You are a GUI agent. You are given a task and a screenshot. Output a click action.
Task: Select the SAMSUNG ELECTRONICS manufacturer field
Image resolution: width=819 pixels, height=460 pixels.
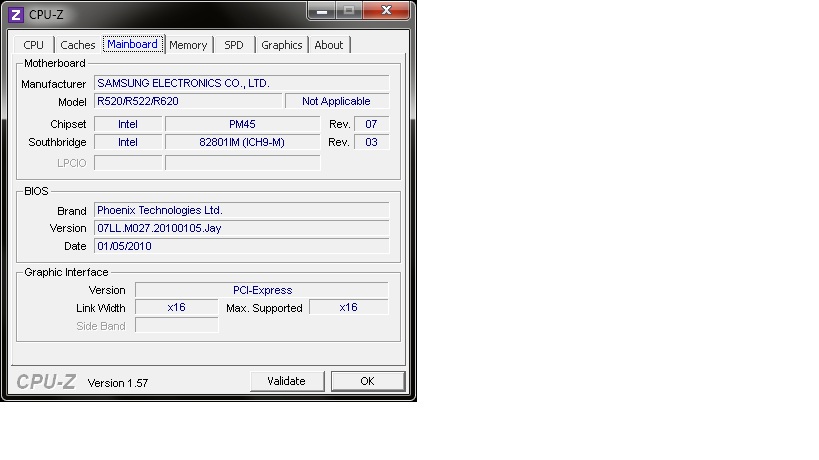click(241, 84)
